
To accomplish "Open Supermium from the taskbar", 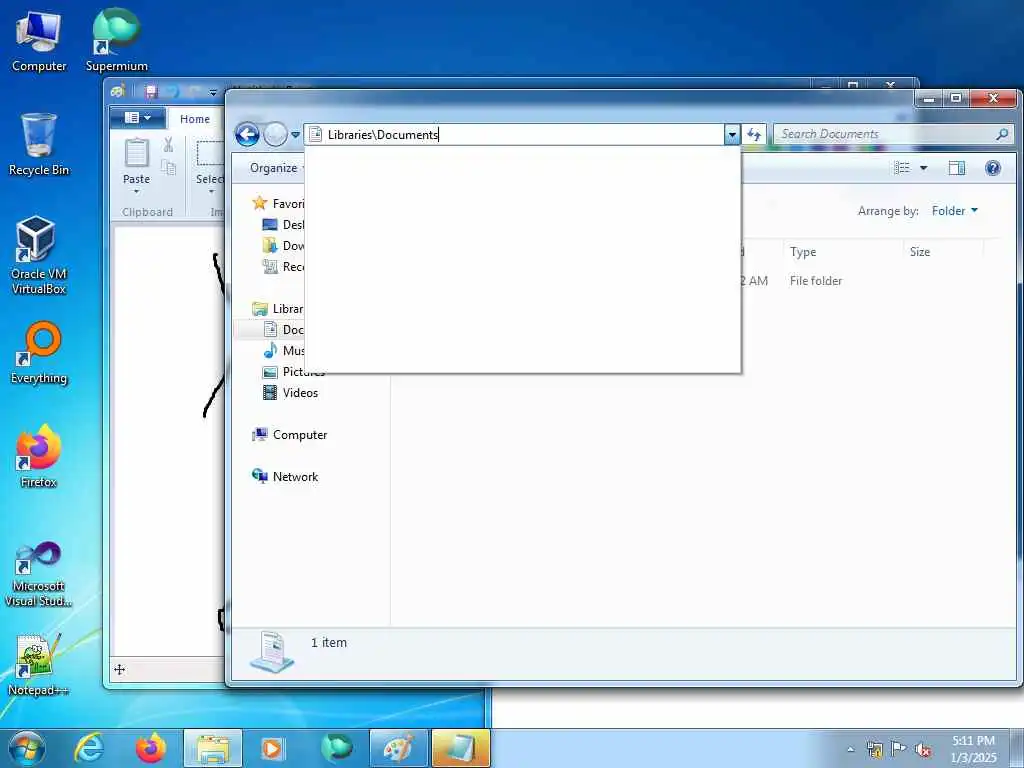I will click(336, 748).
